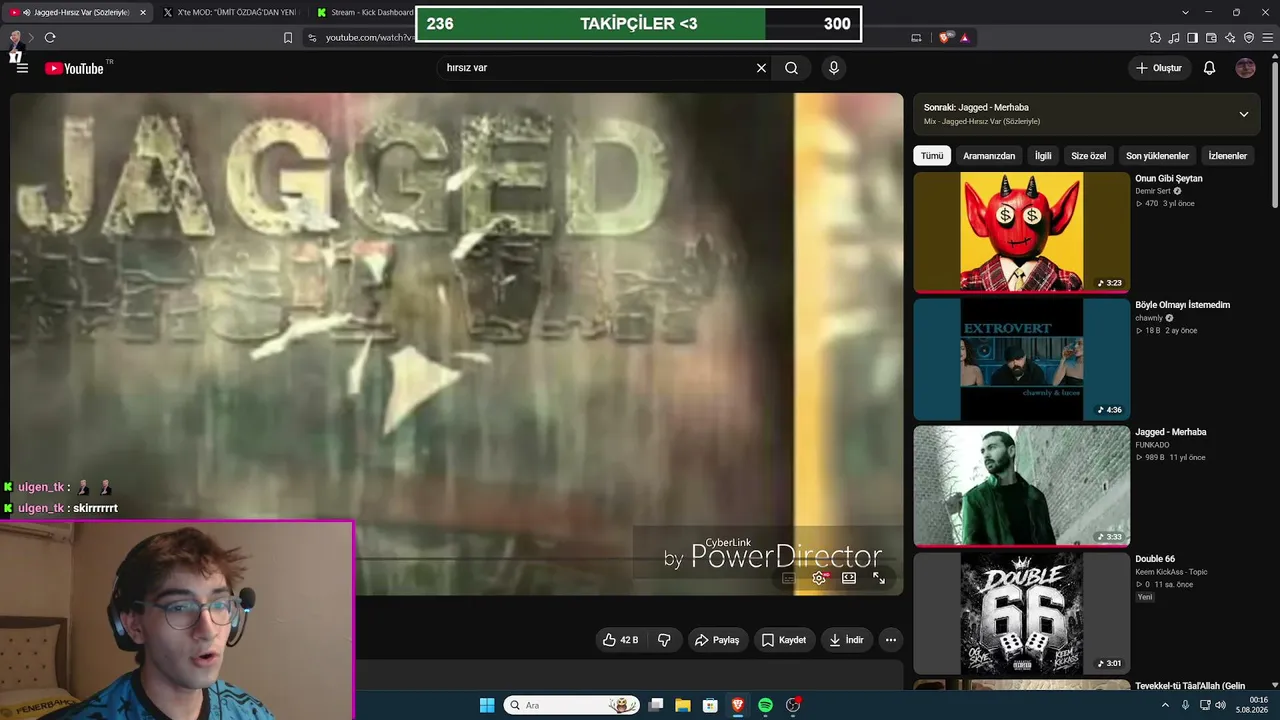Open the account avatar menu

(x=1245, y=68)
